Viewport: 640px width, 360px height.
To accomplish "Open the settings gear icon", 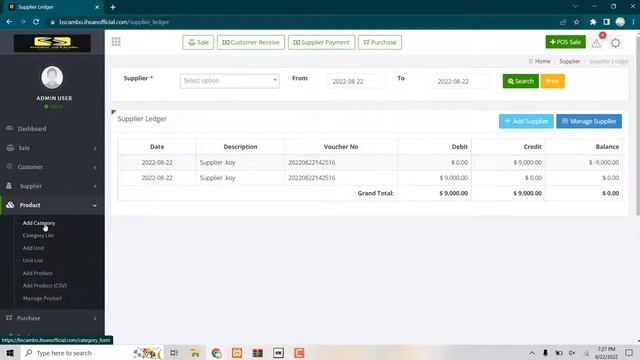I will click(x=616, y=43).
